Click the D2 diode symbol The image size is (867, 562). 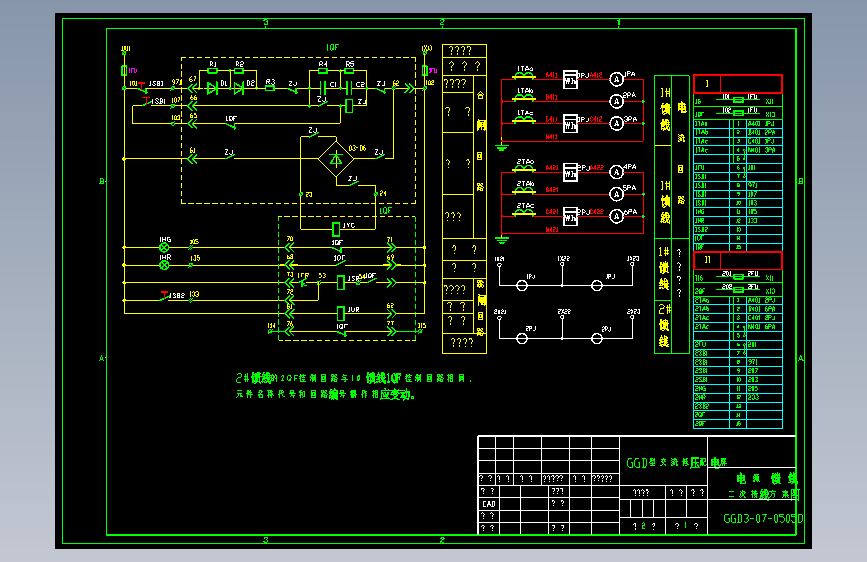click(239, 88)
